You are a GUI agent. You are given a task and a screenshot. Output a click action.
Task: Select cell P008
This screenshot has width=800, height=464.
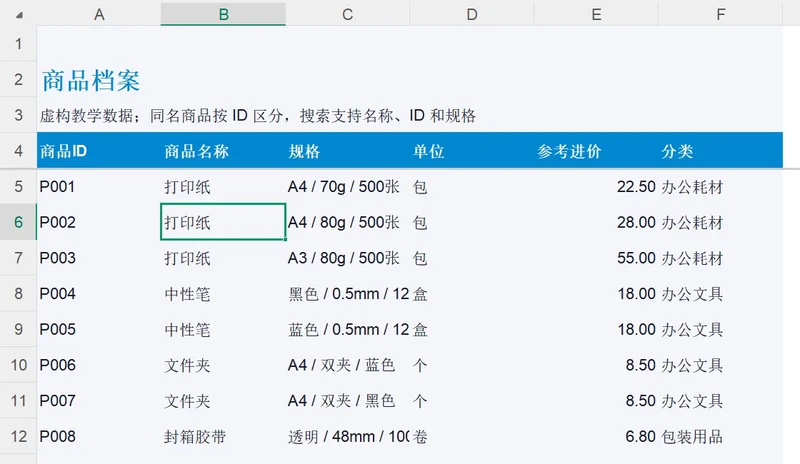tap(99, 436)
